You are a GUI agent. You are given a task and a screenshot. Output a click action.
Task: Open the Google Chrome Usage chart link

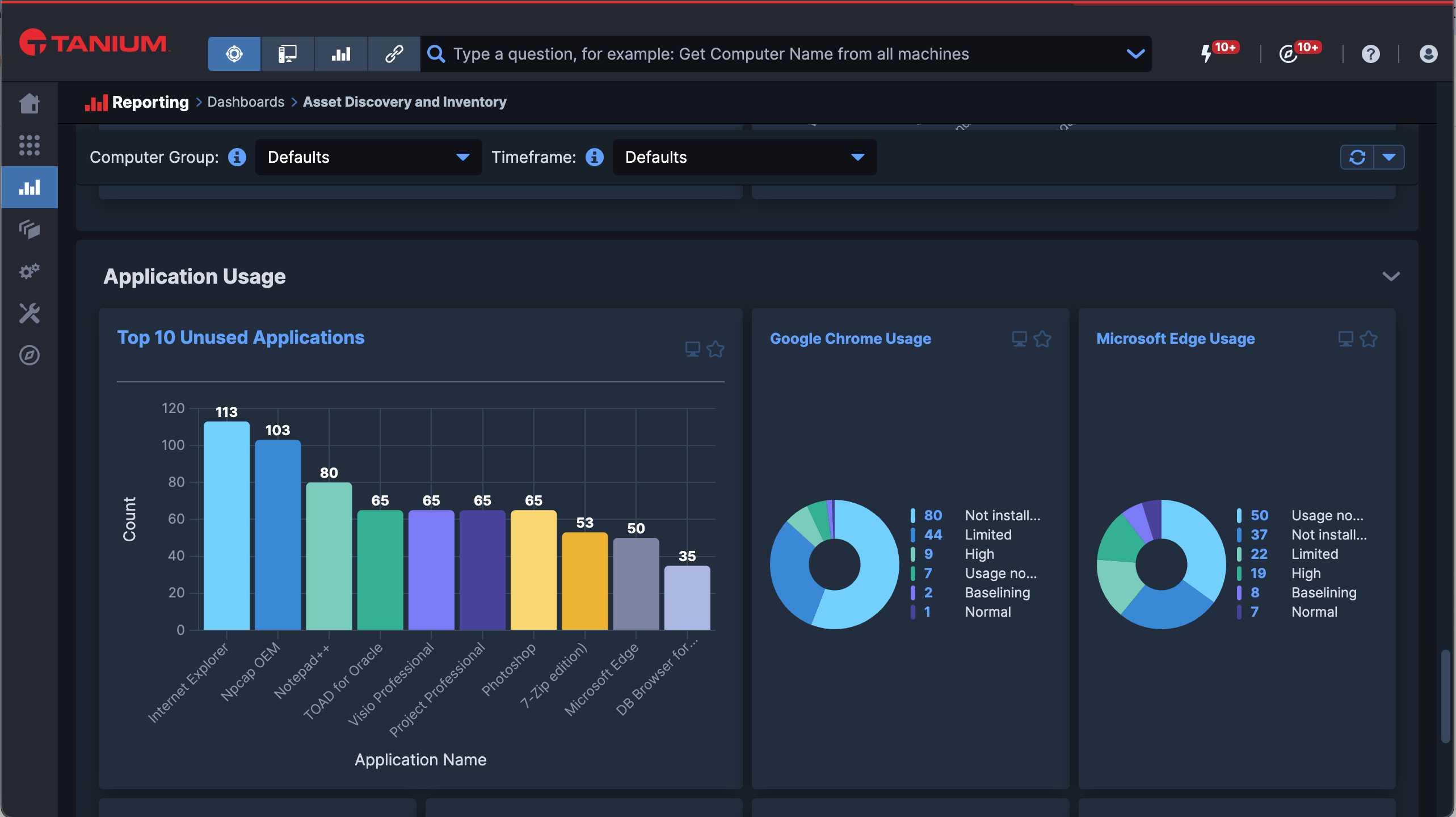pos(850,339)
